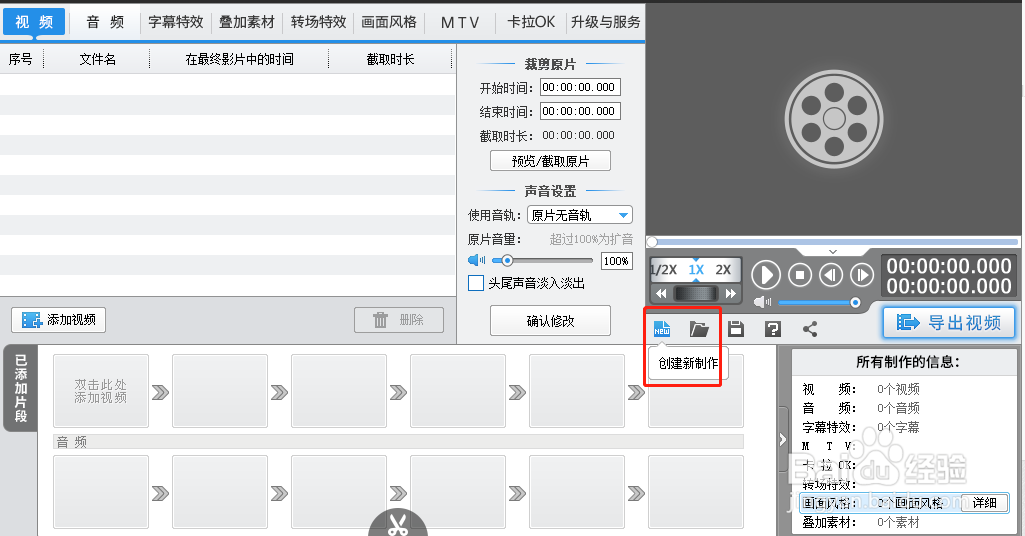Viewport: 1025px width, 536px height.
Task: Click the 在最终影片中的时间 column header
Action: 239,59
